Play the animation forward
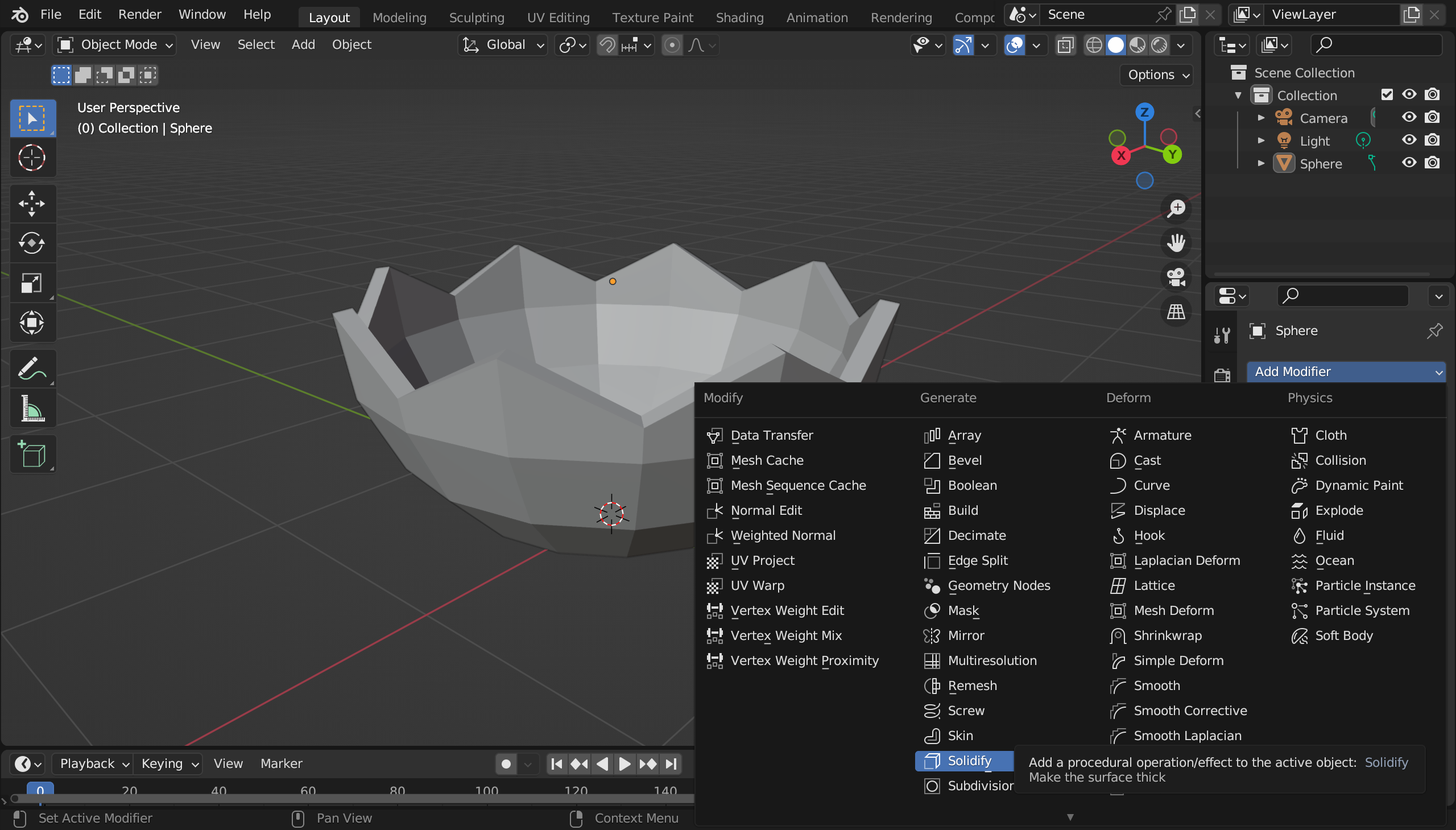Image resolution: width=1456 pixels, height=830 pixels. 624,764
